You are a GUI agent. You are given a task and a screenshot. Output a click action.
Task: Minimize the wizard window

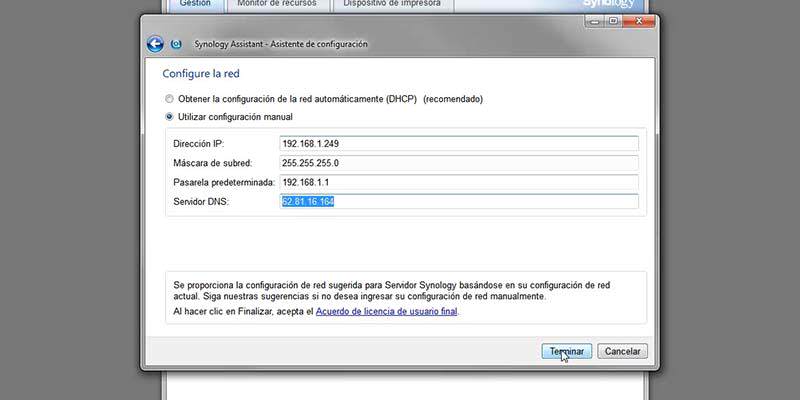click(x=595, y=21)
